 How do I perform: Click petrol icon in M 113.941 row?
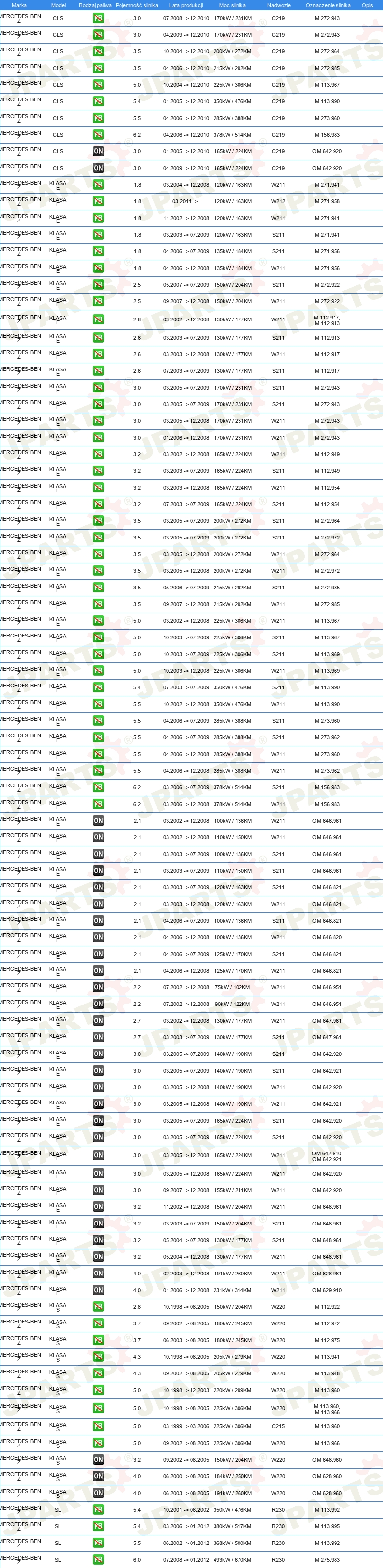(x=98, y=1357)
